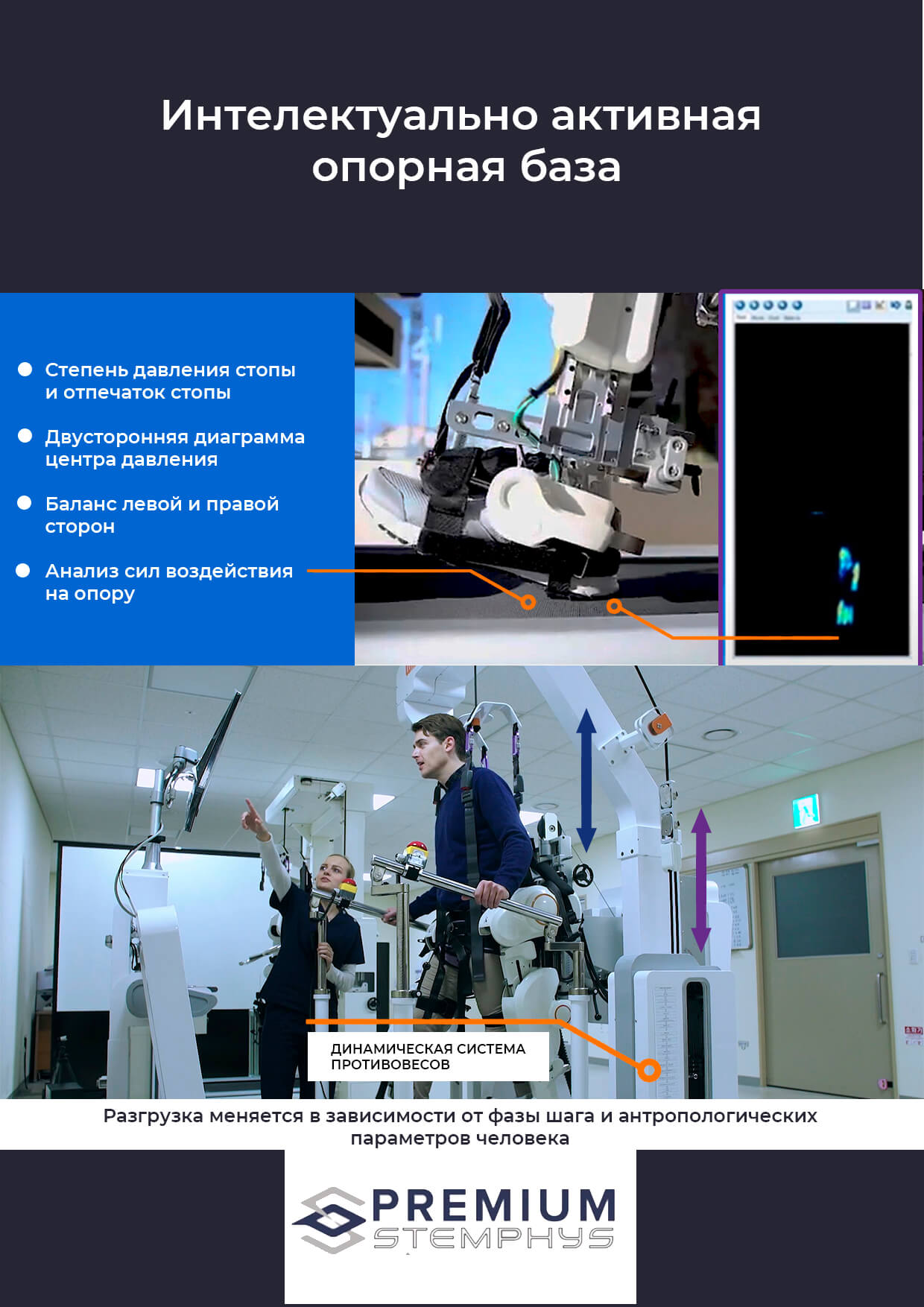
Task: Click the 'Динамическая система противовесов' label
Action: [428, 1056]
